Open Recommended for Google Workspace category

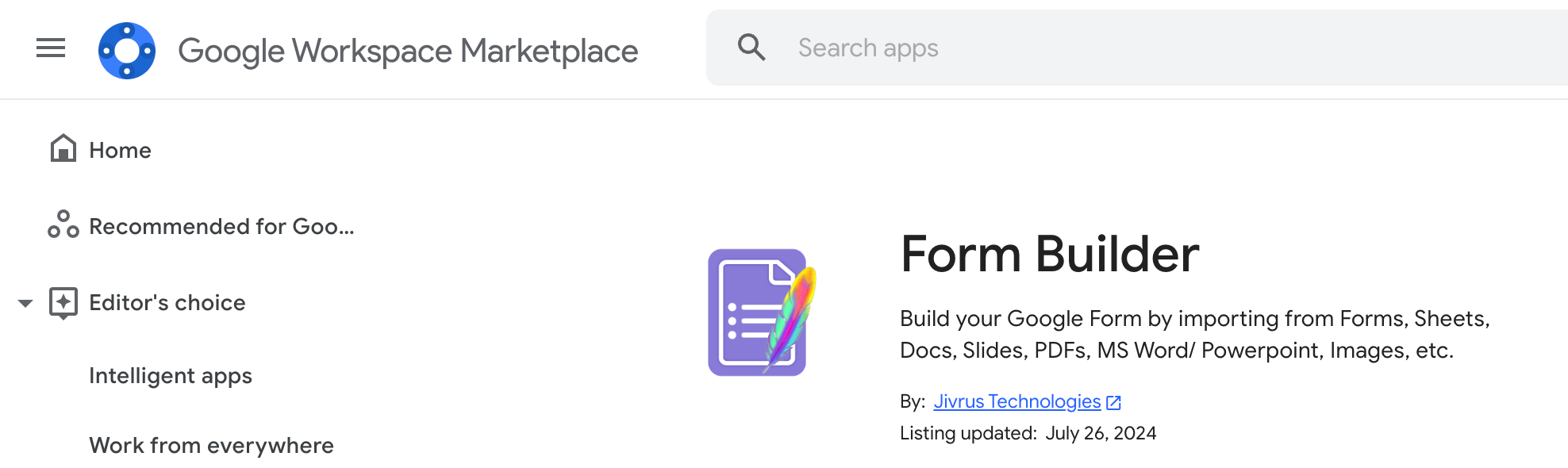click(221, 227)
